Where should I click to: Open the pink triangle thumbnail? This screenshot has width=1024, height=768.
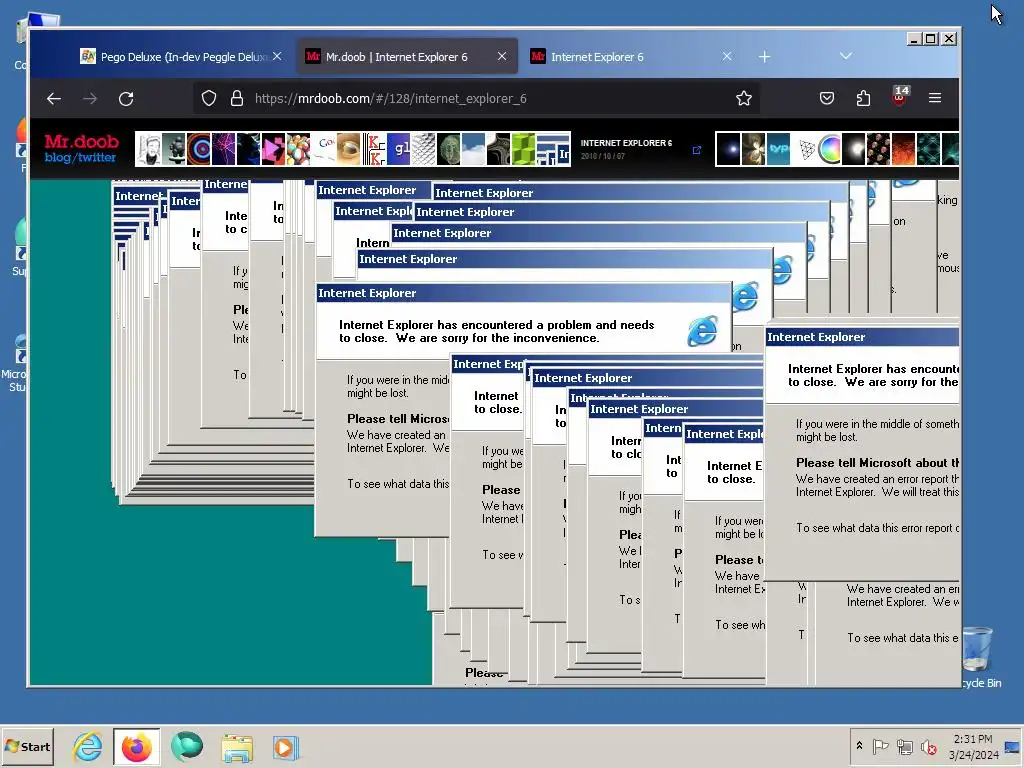tap(273, 149)
